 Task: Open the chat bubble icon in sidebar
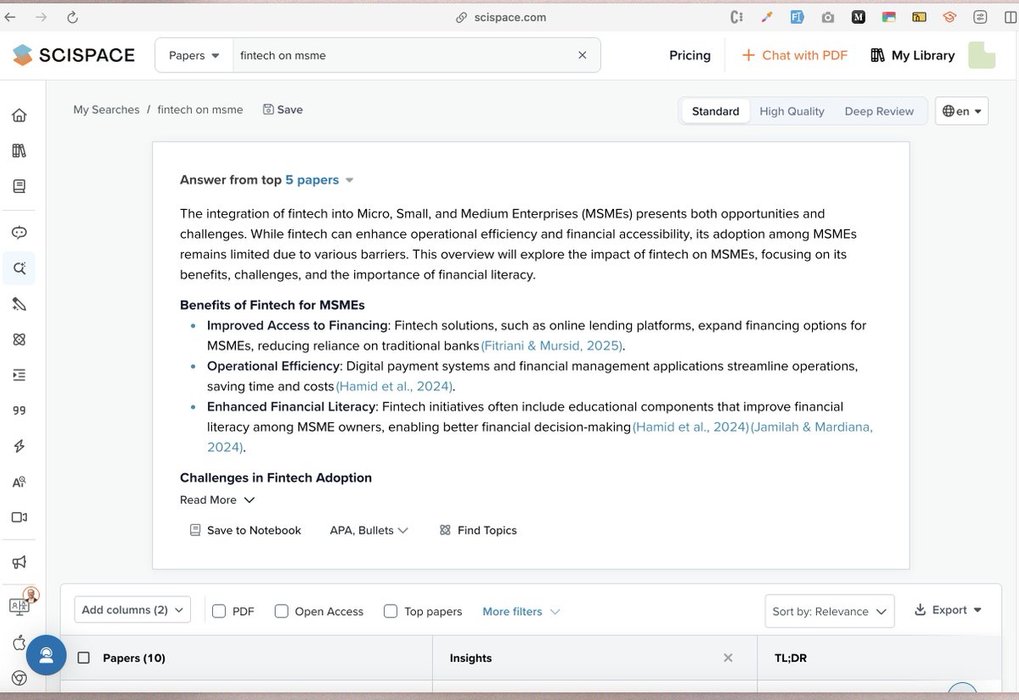point(19,233)
